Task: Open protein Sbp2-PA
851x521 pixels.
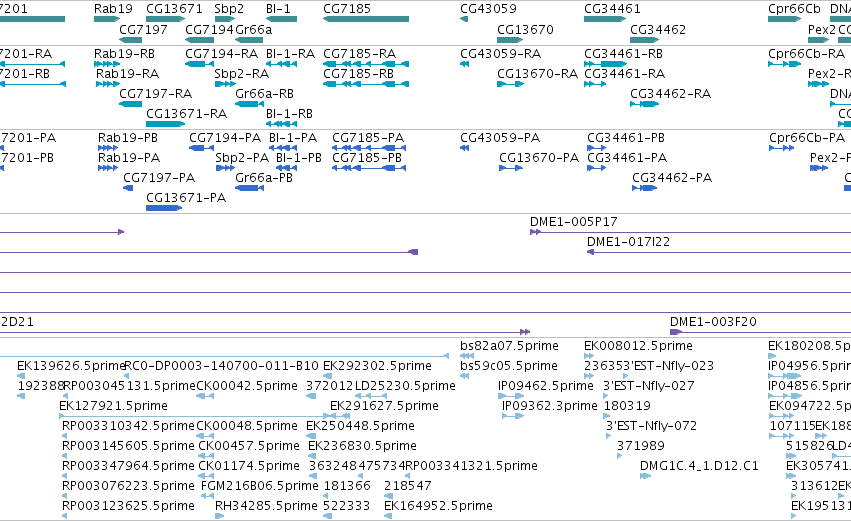Action: pos(242,158)
